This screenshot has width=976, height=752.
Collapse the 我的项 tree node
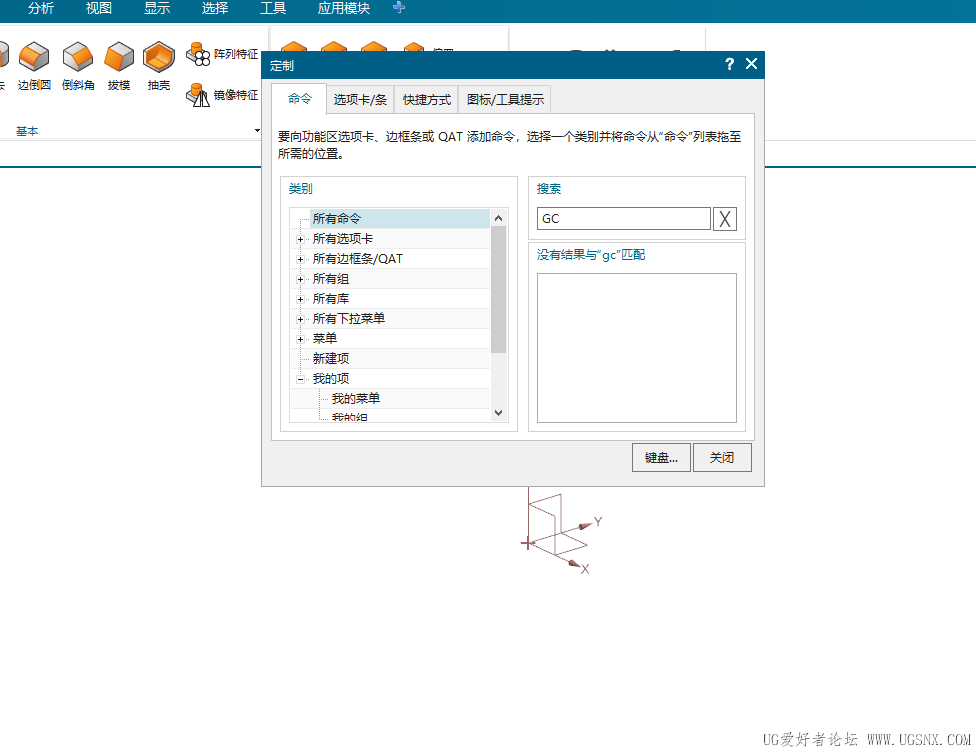click(x=301, y=378)
